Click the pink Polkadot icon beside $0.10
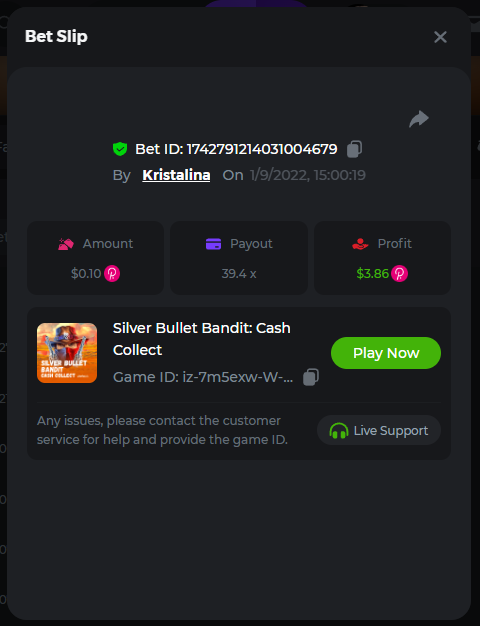 click(112, 273)
